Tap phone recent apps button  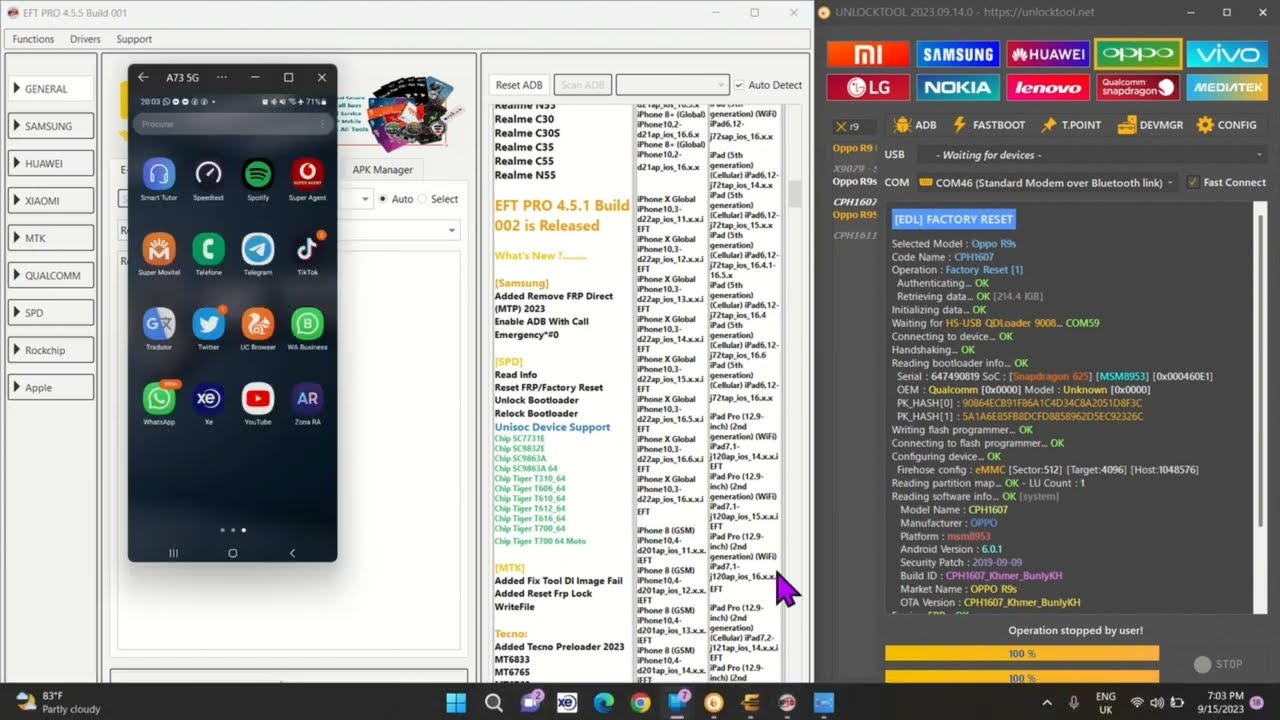(173, 552)
